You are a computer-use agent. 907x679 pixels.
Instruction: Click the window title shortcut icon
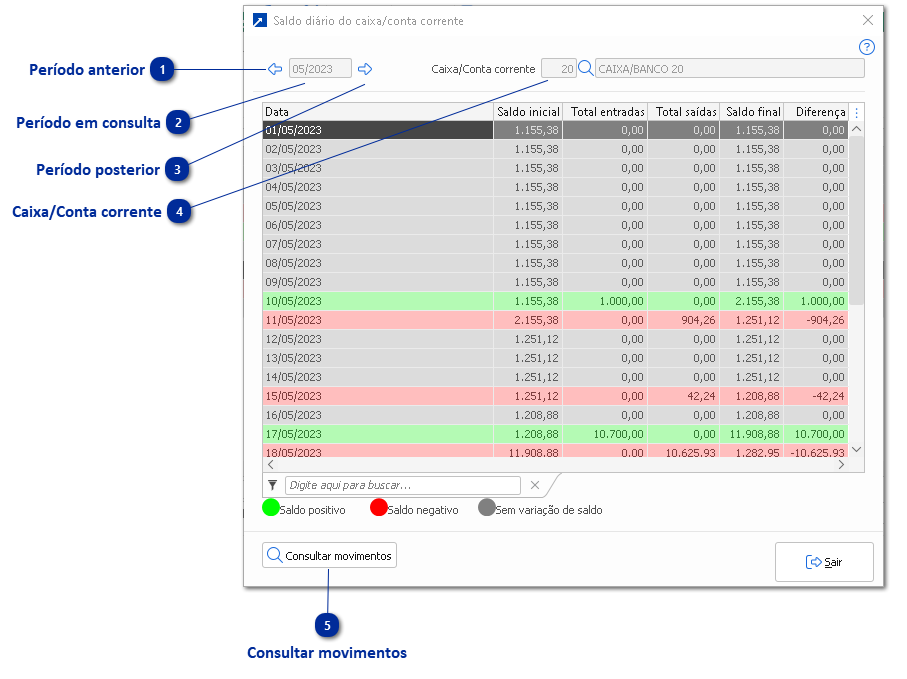[x=260, y=21]
